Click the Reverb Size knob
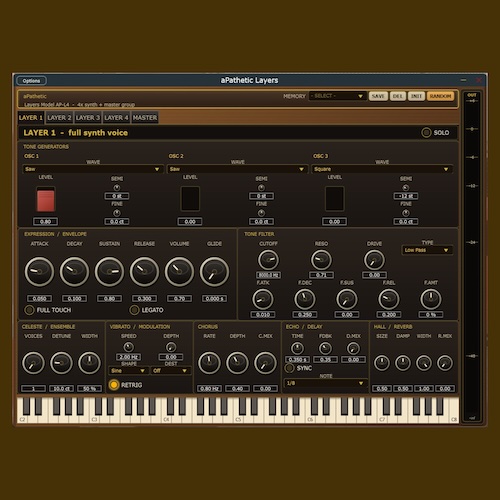Image resolution: width=500 pixels, height=500 pixels. 382,363
